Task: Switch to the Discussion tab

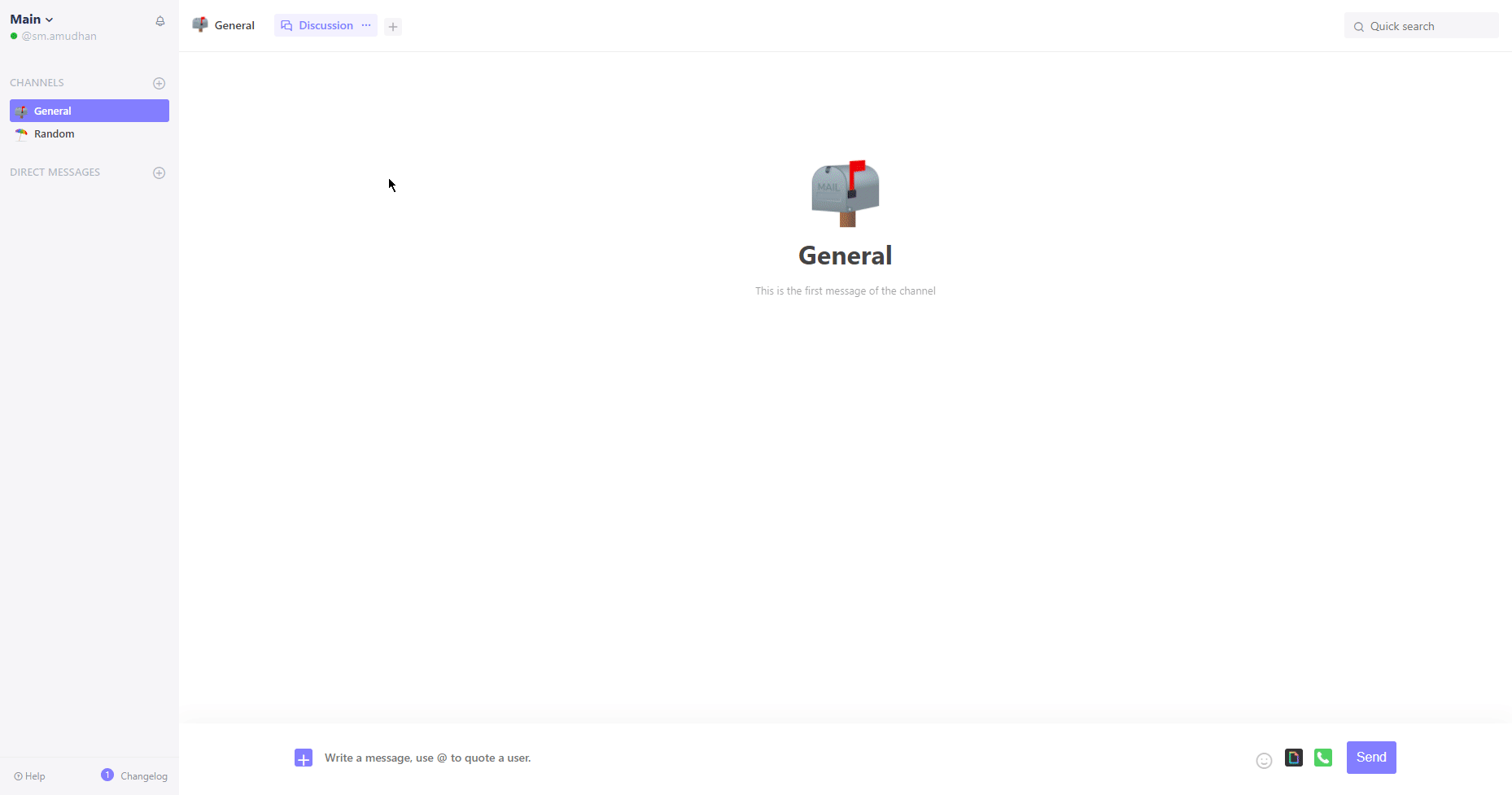Action: pos(325,25)
